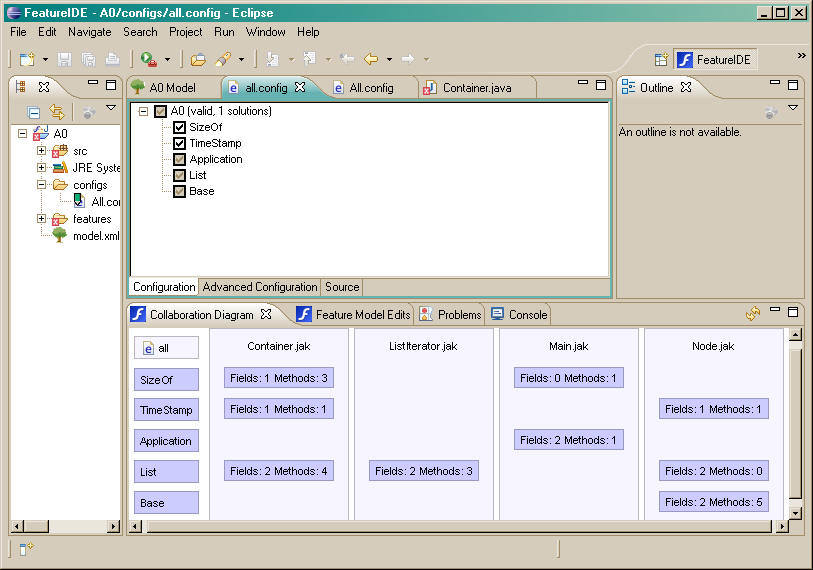Toggle the Application feature checkbox
This screenshot has width=813, height=570.
(179, 159)
